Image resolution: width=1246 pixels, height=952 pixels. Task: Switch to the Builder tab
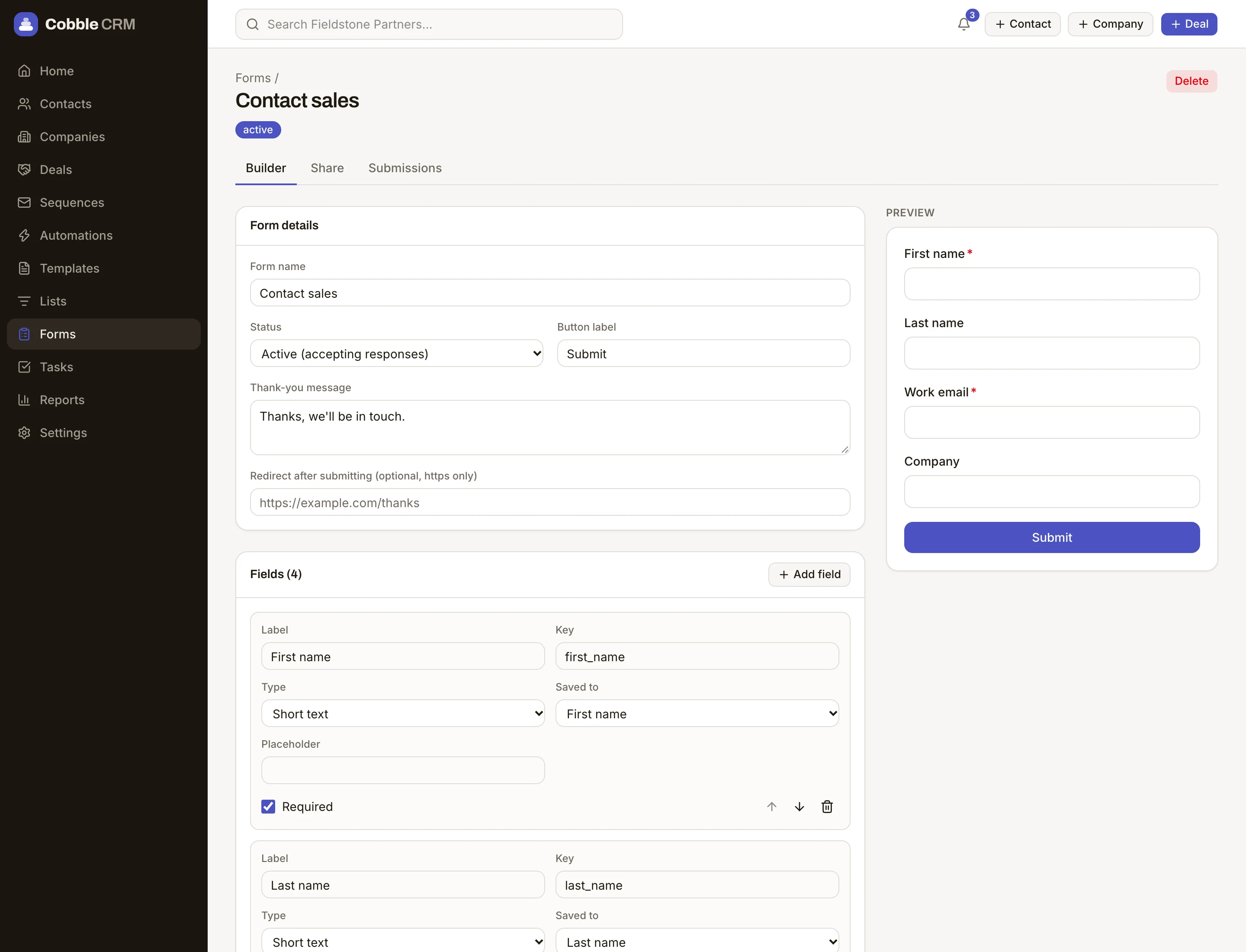click(x=266, y=168)
